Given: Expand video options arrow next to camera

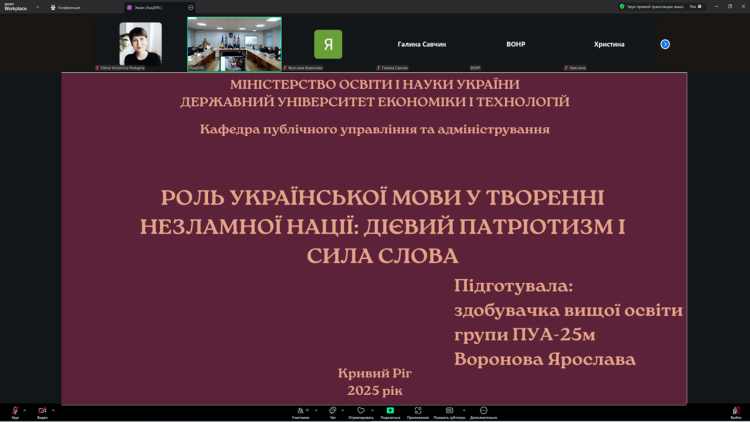Looking at the screenshot, I should point(53,409).
